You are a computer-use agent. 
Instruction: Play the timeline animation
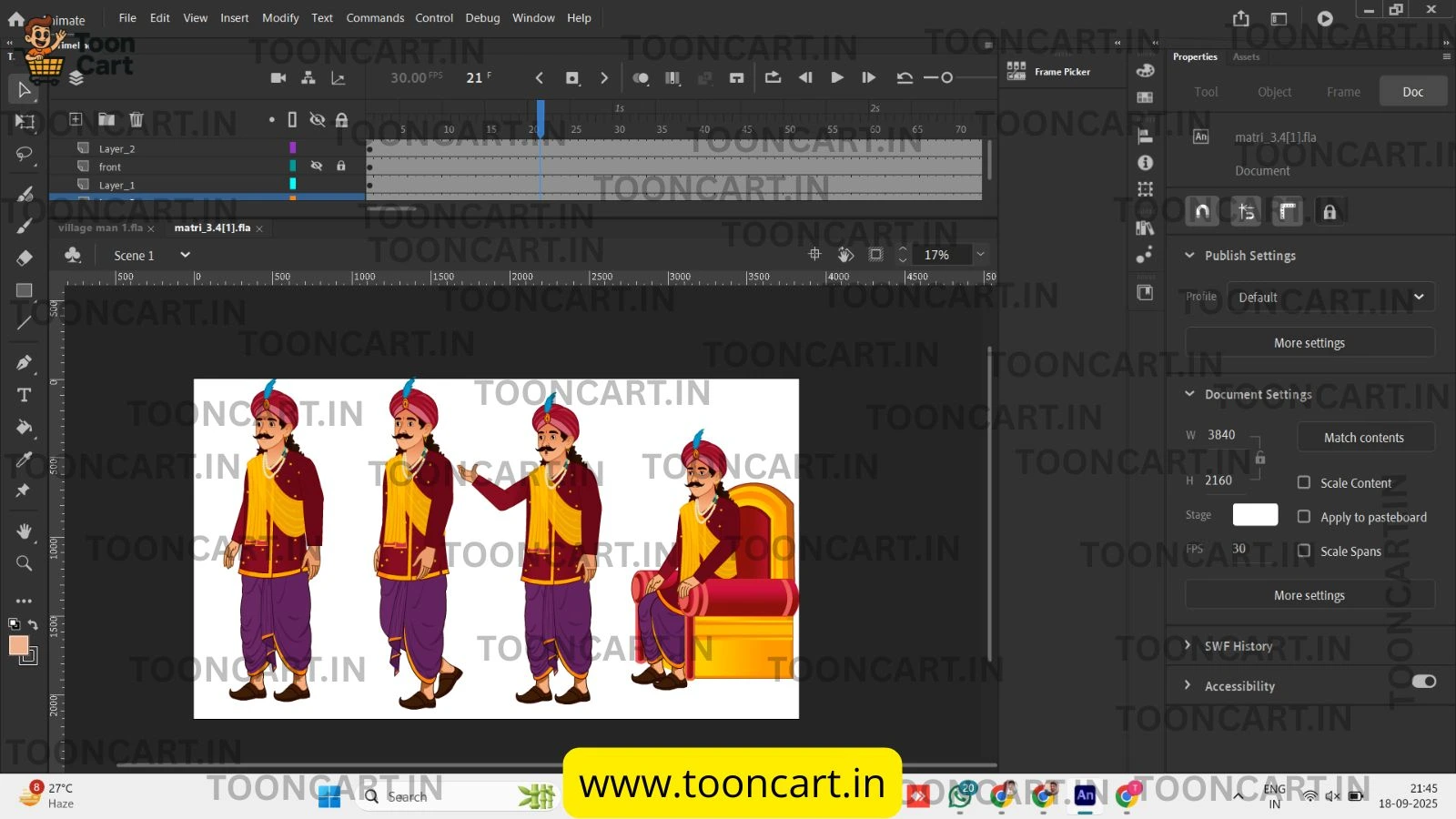point(836,78)
